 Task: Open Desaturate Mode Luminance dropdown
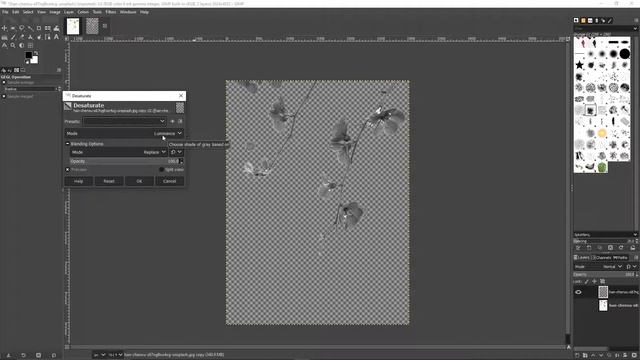pos(124,133)
